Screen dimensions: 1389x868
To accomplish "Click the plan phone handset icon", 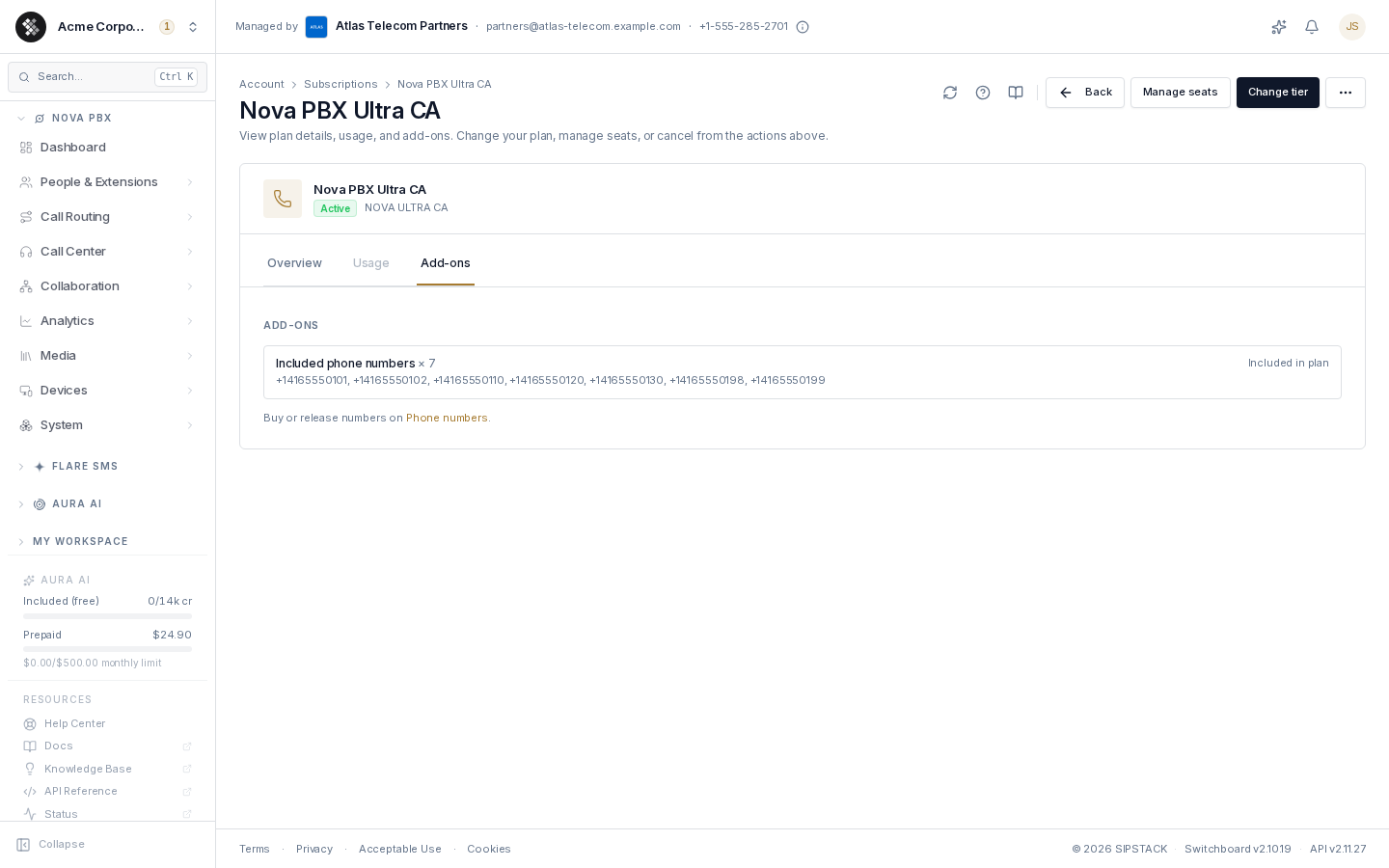I will tap(283, 199).
